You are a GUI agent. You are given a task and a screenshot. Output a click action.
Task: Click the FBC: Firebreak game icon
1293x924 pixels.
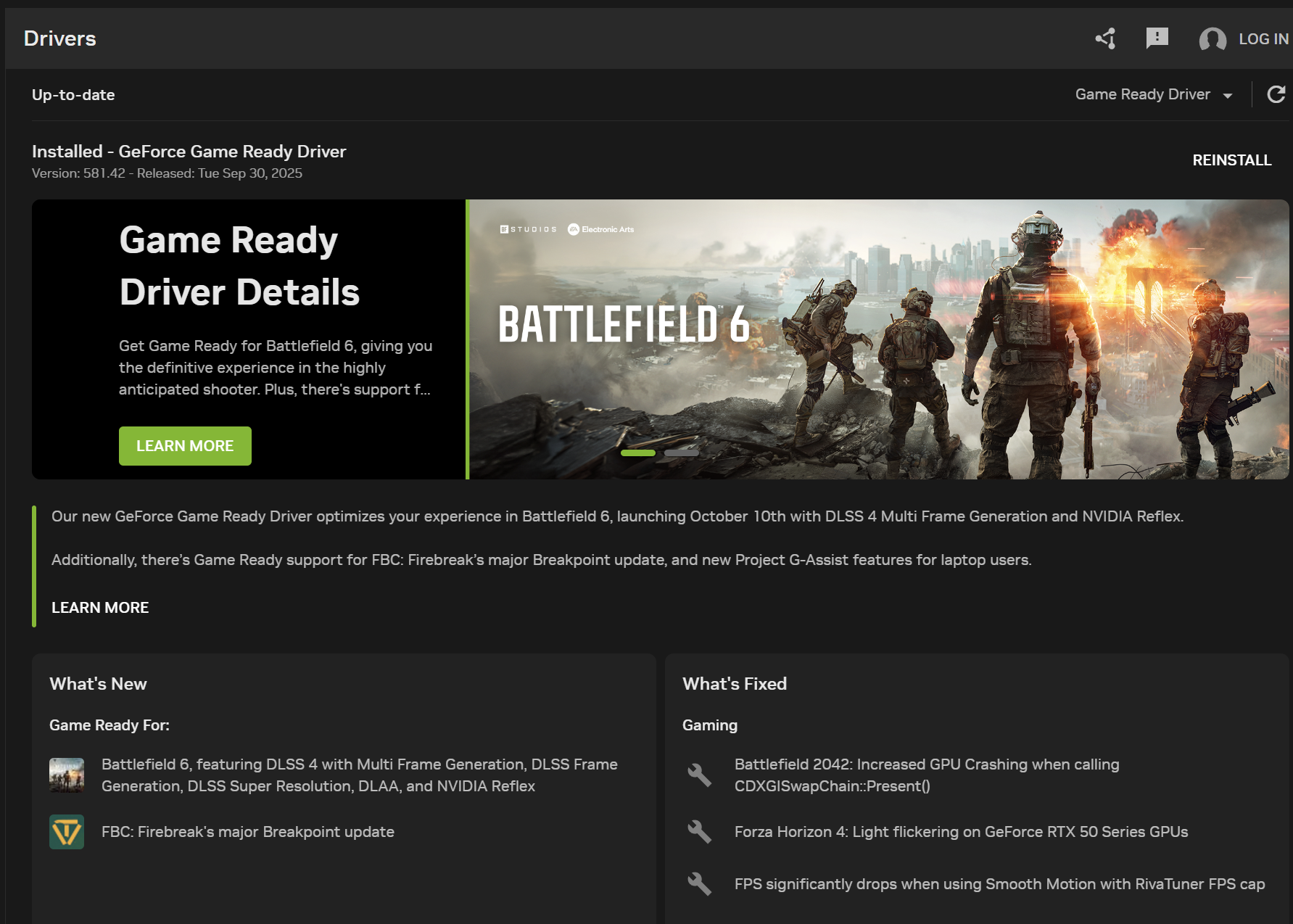(x=67, y=832)
